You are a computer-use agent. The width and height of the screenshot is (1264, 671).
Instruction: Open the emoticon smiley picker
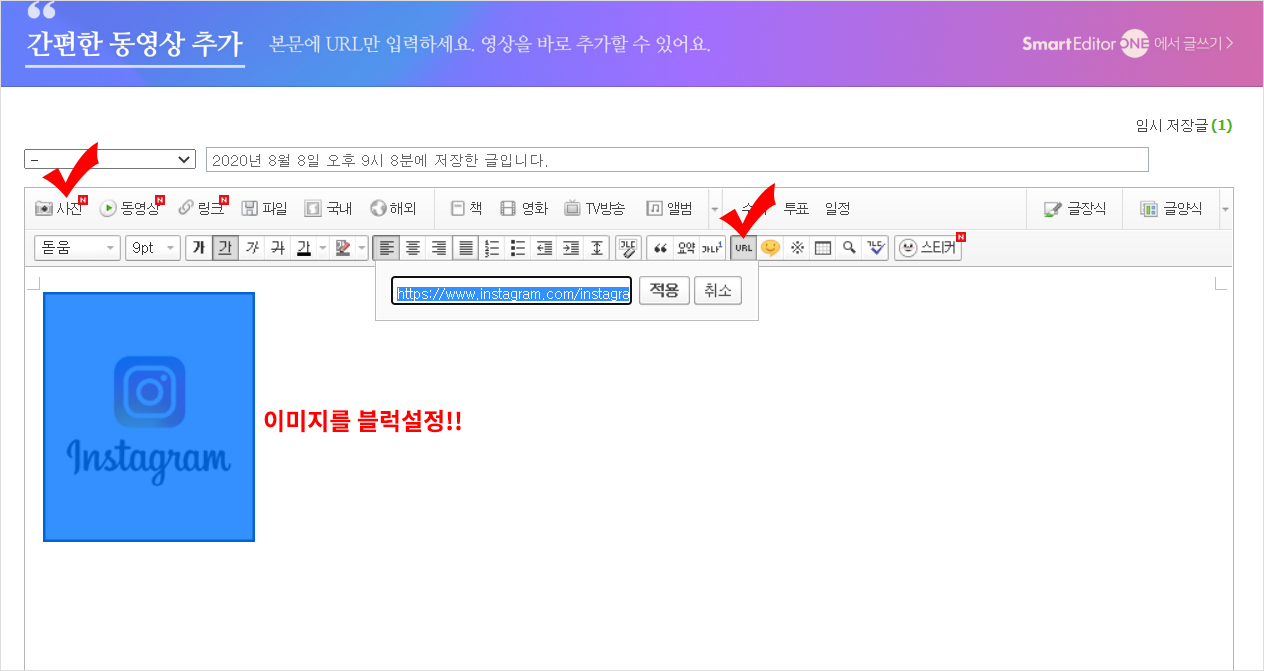click(770, 248)
